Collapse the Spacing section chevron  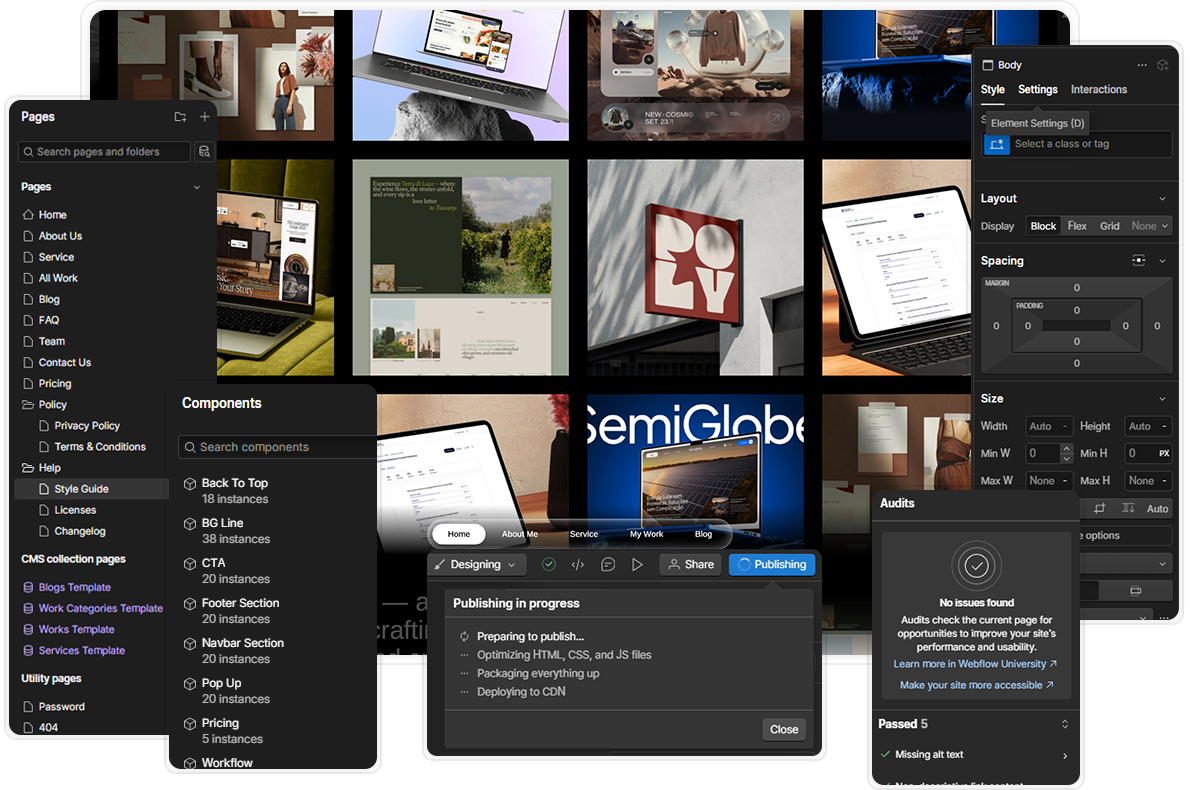(1162, 261)
